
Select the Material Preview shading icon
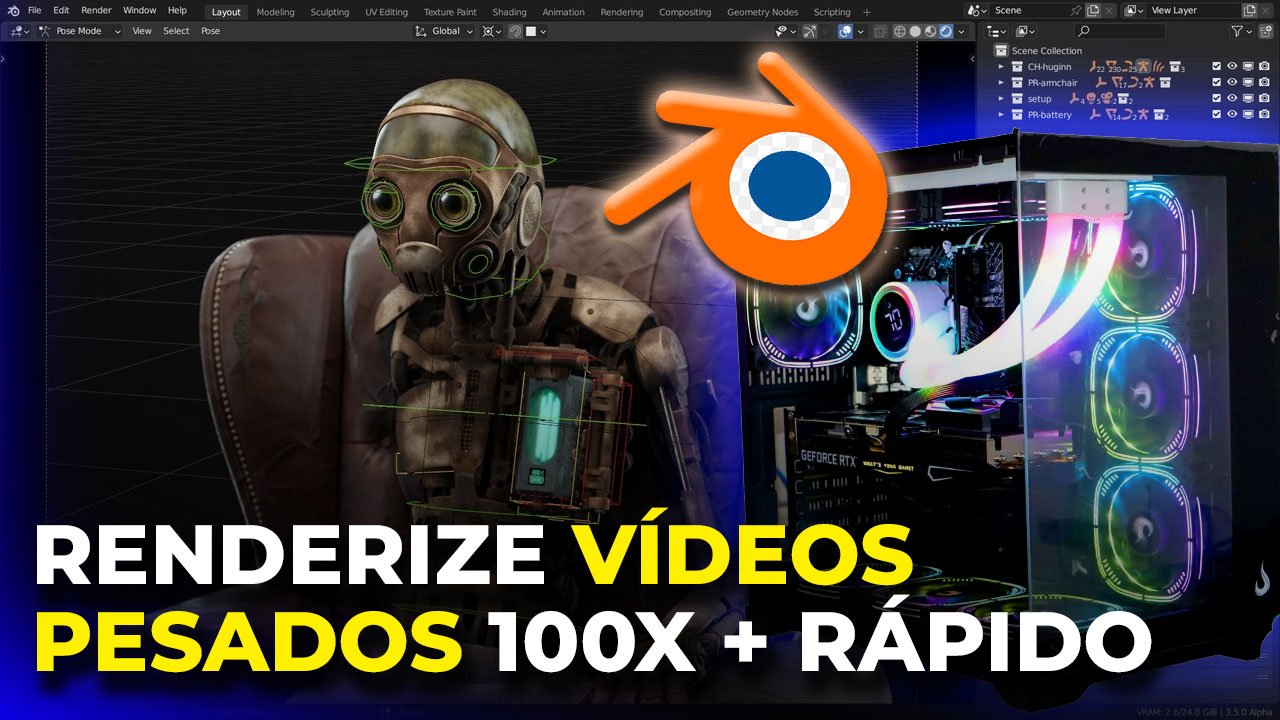(x=931, y=31)
